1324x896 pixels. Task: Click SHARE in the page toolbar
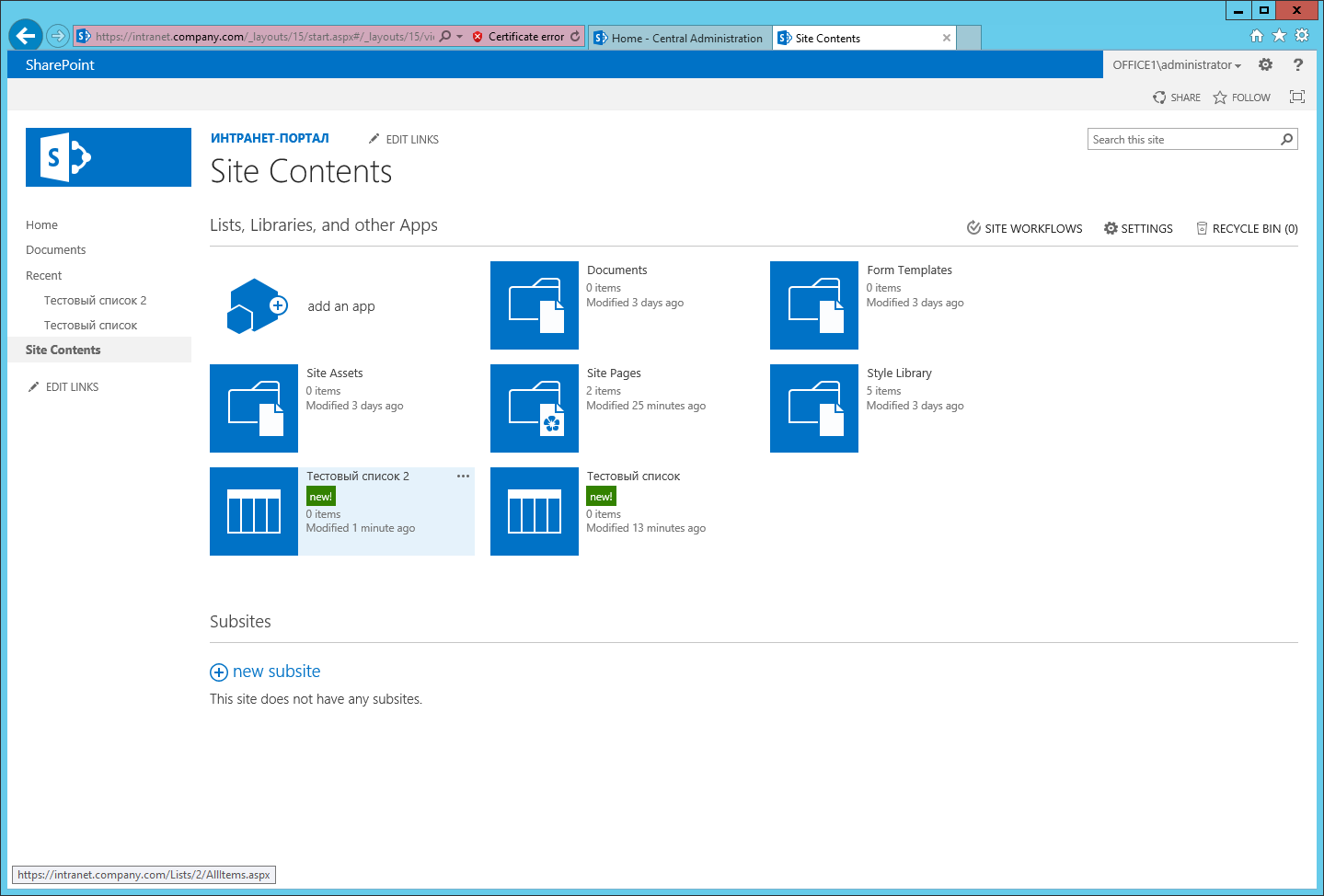[x=1177, y=98]
